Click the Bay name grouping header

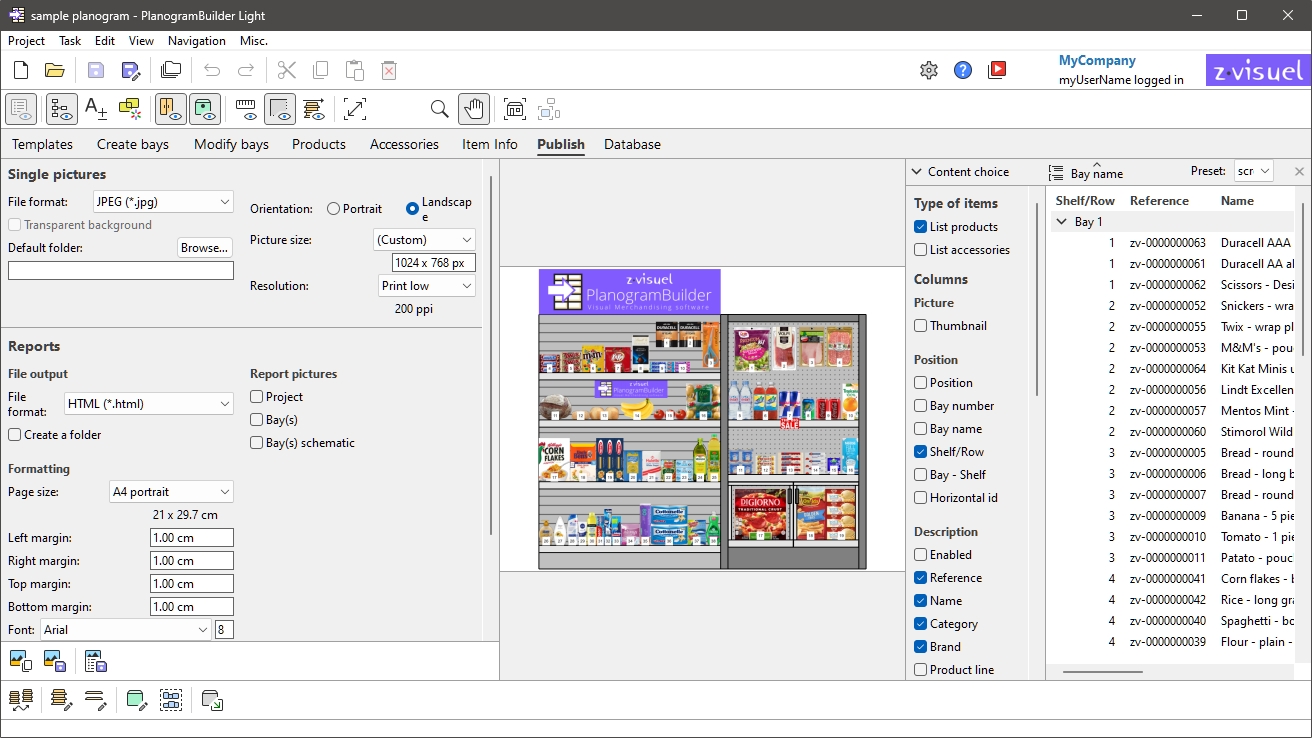click(x=1096, y=173)
